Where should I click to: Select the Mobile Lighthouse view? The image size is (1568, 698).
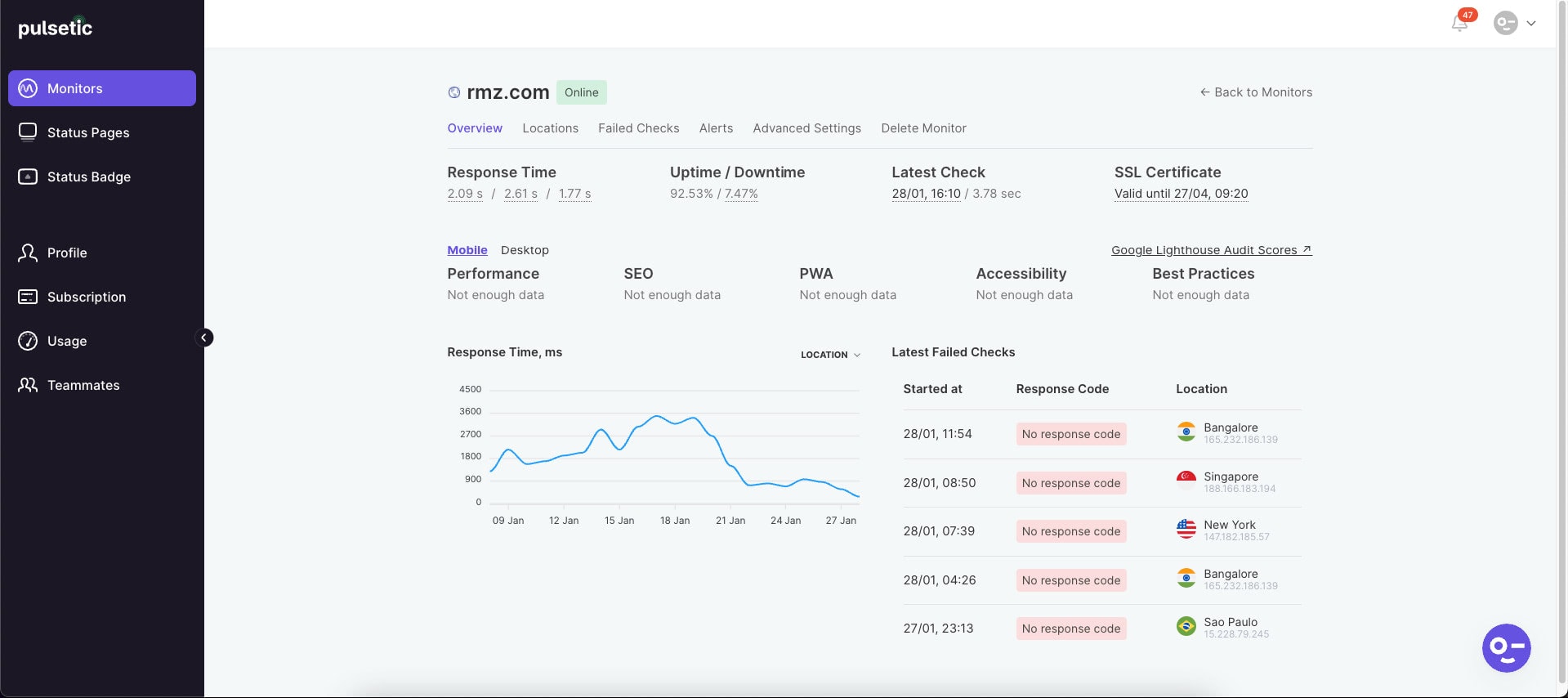click(467, 250)
